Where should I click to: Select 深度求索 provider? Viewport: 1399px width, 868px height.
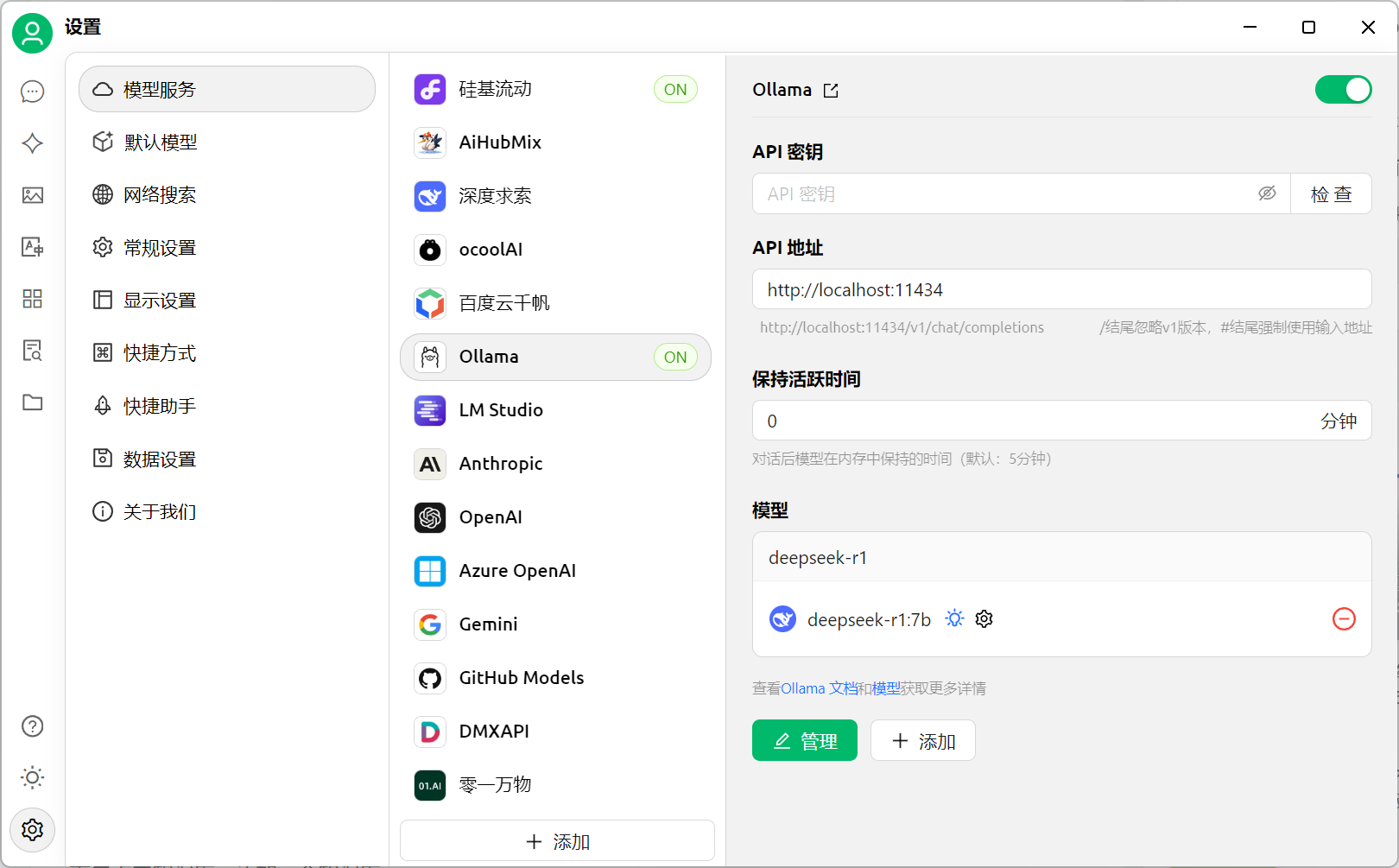pyautogui.click(x=555, y=196)
